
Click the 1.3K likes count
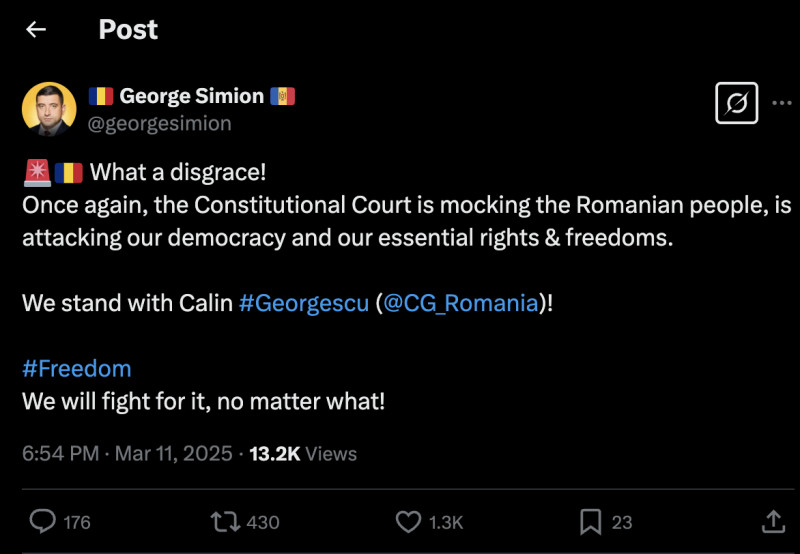click(446, 522)
